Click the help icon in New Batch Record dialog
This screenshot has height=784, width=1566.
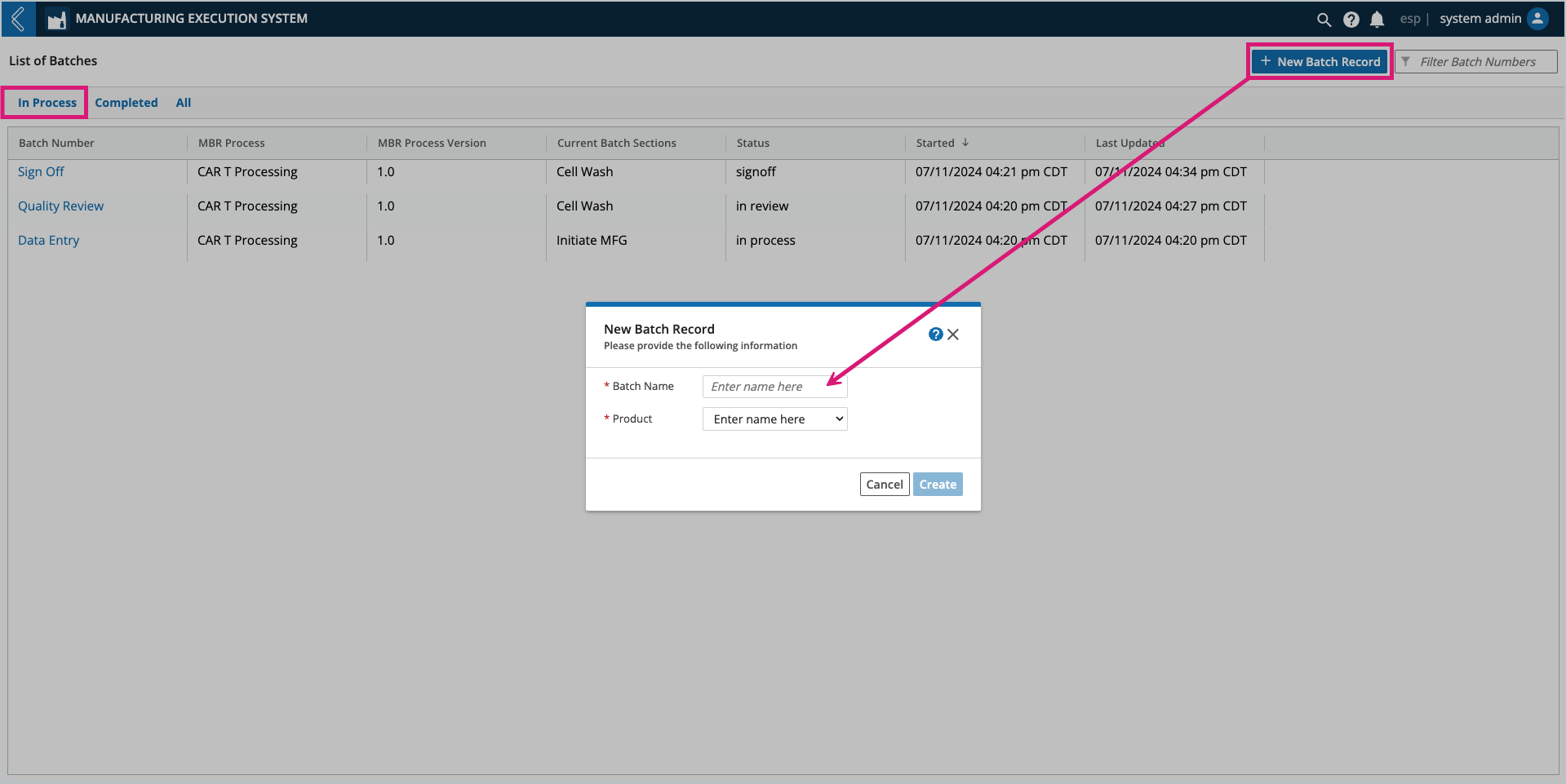pyautogui.click(x=935, y=334)
